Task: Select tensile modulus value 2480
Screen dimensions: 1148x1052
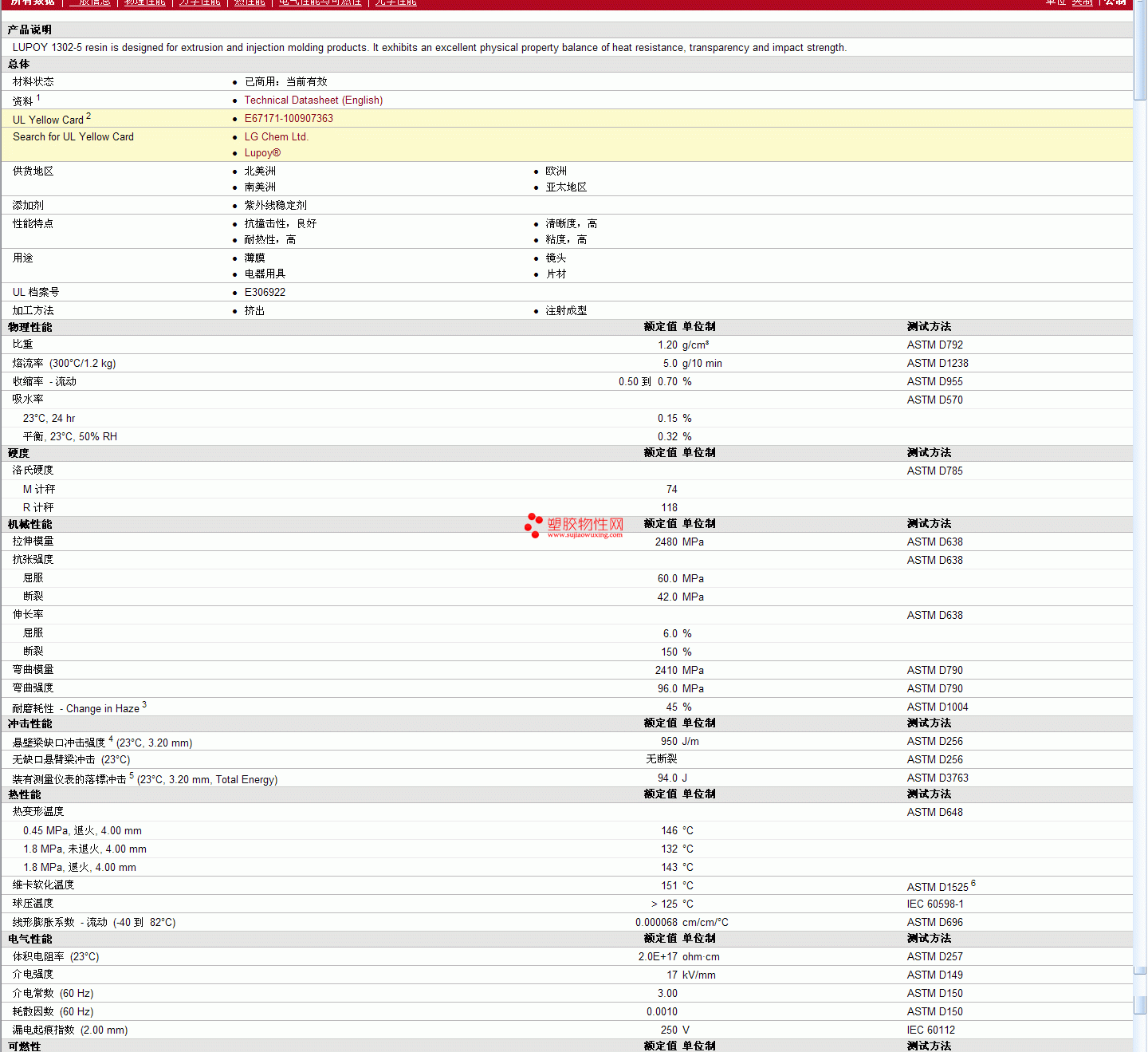Action: click(x=666, y=542)
